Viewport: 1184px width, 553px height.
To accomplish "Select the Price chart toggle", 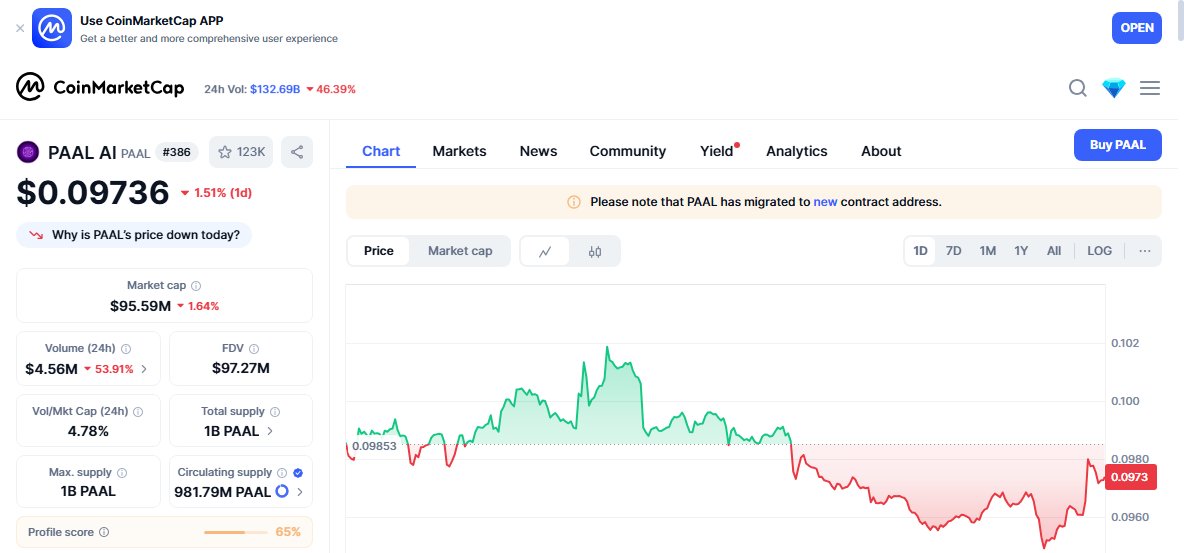I will (378, 251).
